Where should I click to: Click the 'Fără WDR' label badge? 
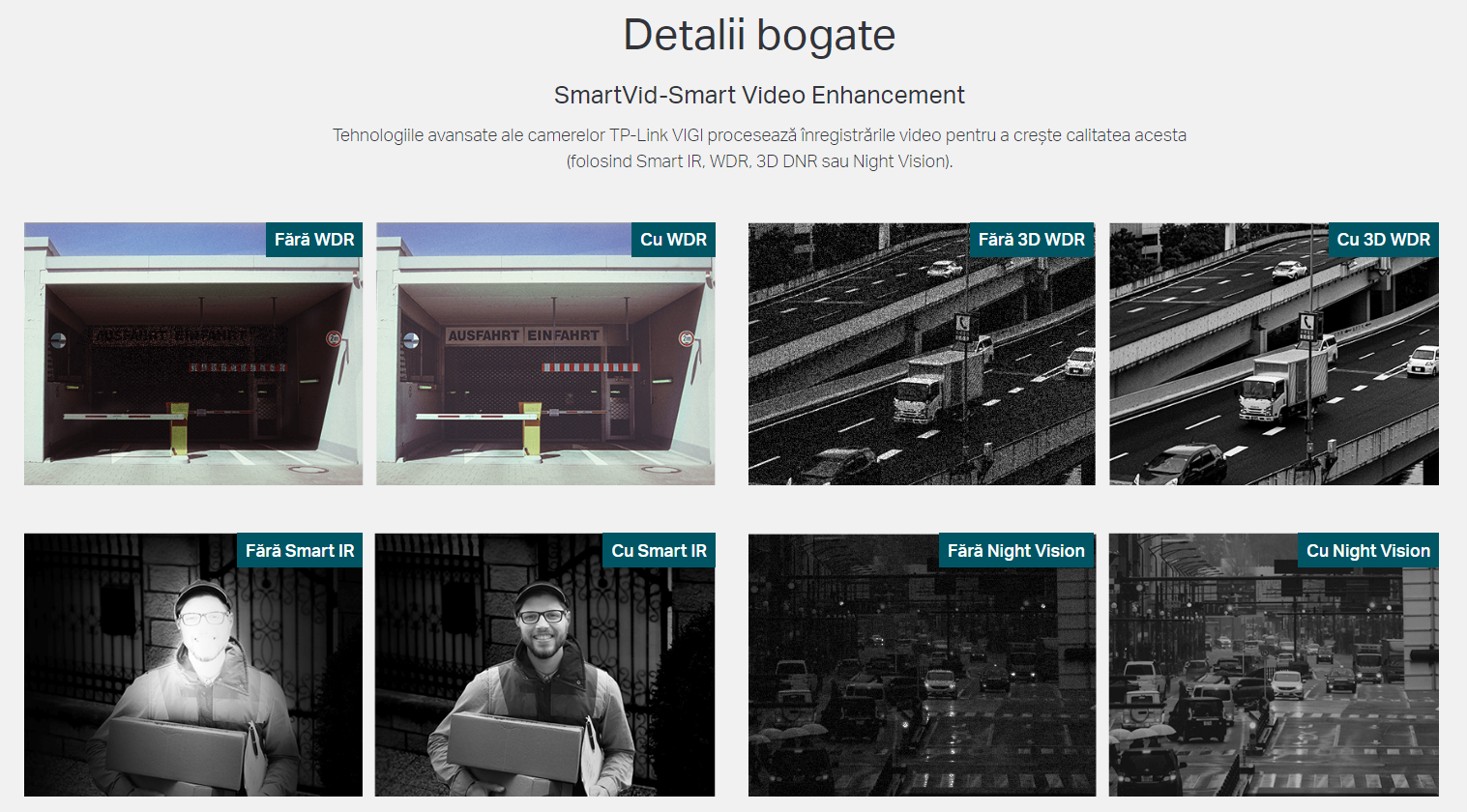pos(314,240)
